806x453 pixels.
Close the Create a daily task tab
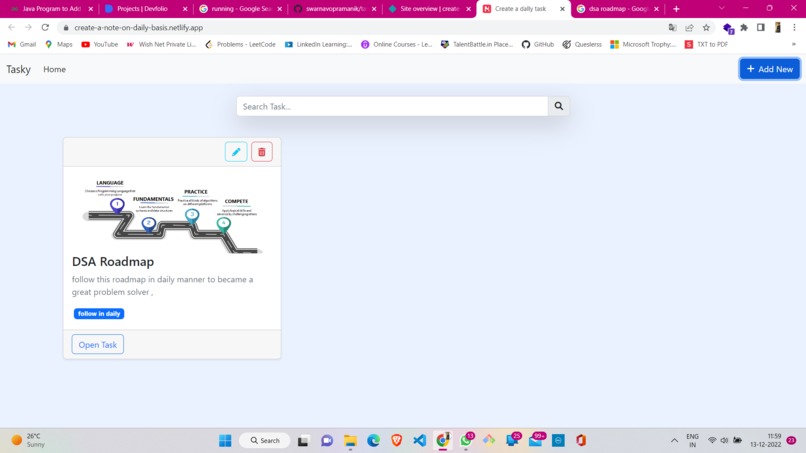point(562,9)
